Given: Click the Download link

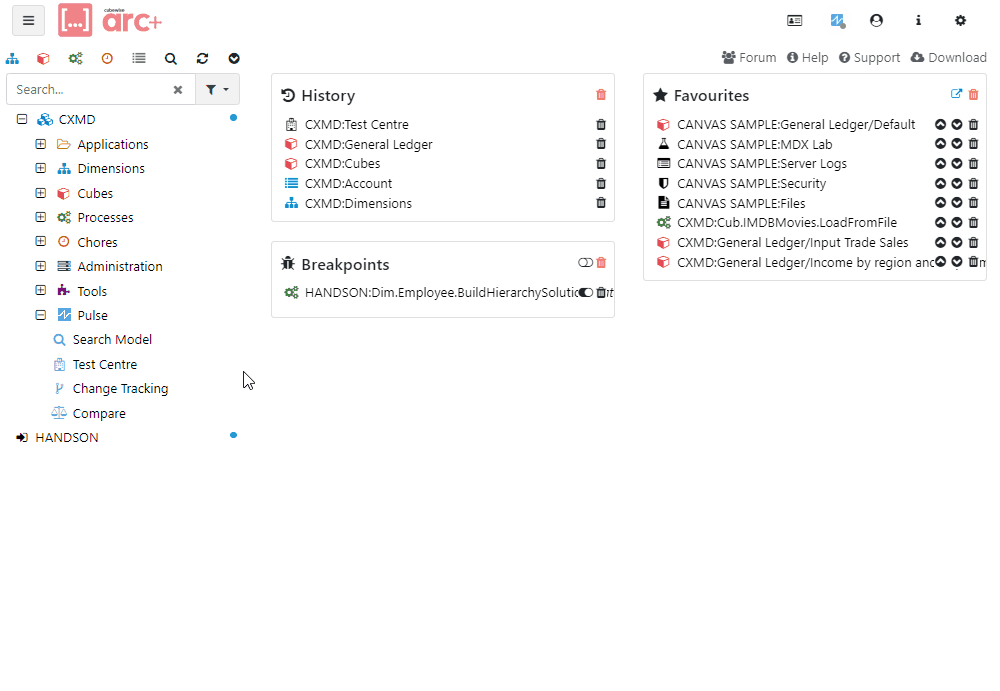Looking at the screenshot, I should coord(948,58).
